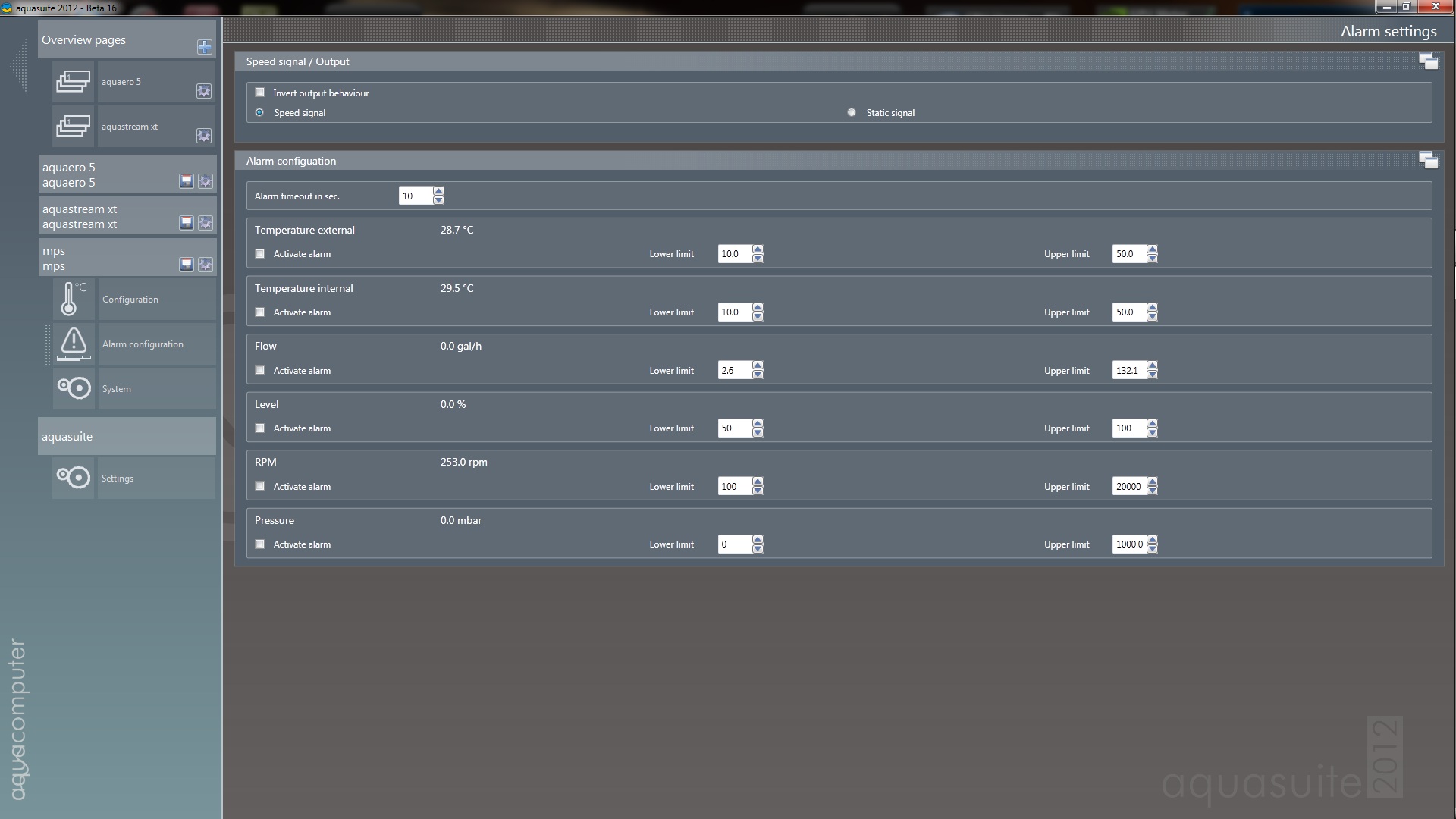The width and height of the screenshot is (1456, 819).
Task: Click save disk icon for aquastream xt device
Action: pos(186,223)
